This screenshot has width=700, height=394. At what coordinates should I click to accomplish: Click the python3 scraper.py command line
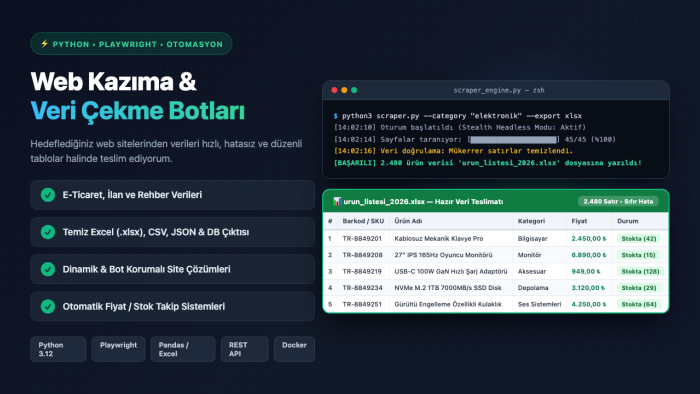[x=458, y=116]
